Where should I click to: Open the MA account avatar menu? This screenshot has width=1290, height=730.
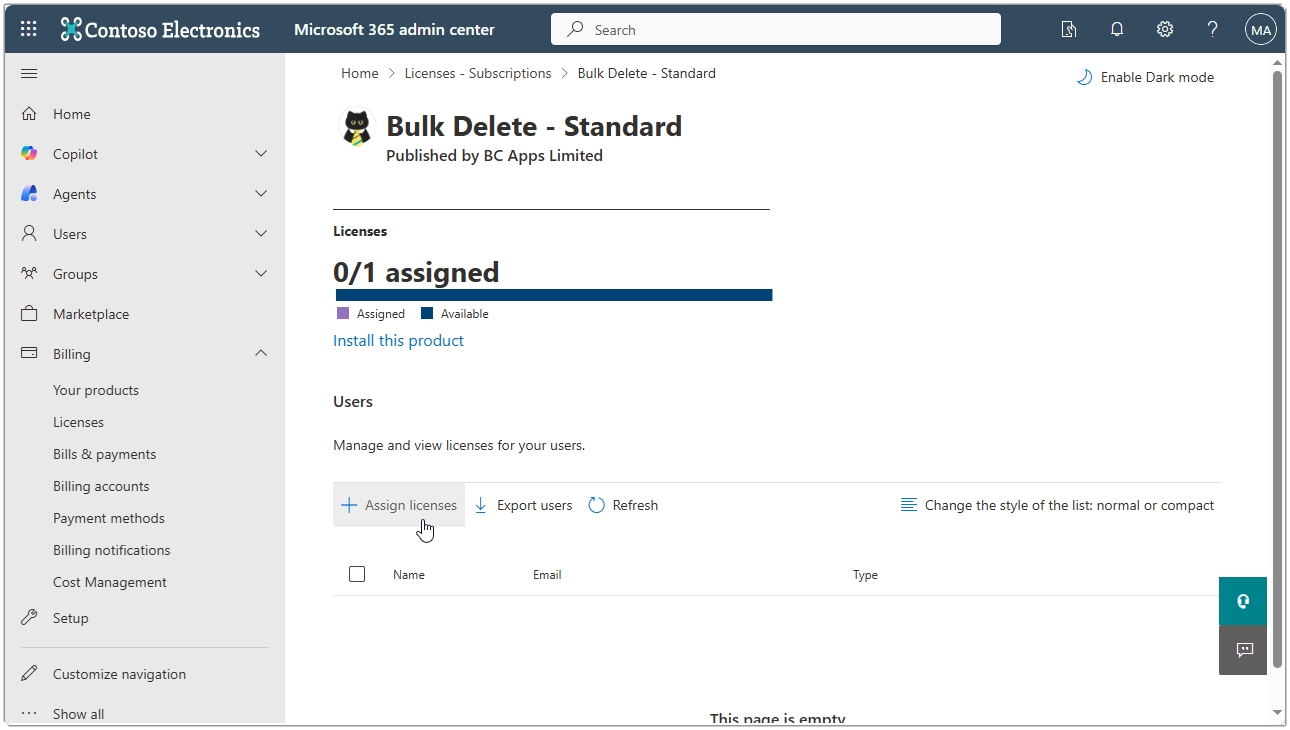pyautogui.click(x=1260, y=29)
